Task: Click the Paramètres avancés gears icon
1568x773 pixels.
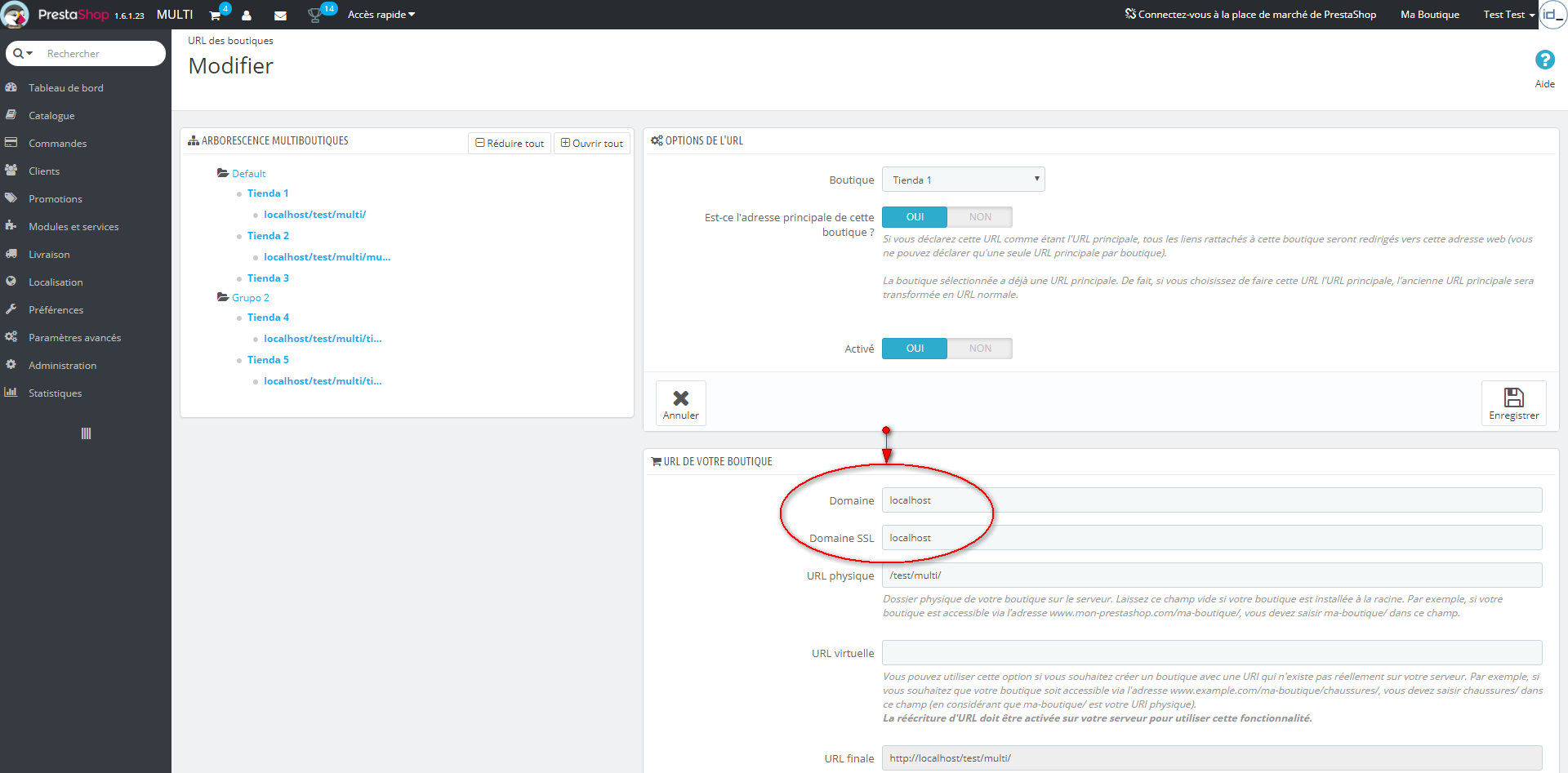Action: [11, 337]
